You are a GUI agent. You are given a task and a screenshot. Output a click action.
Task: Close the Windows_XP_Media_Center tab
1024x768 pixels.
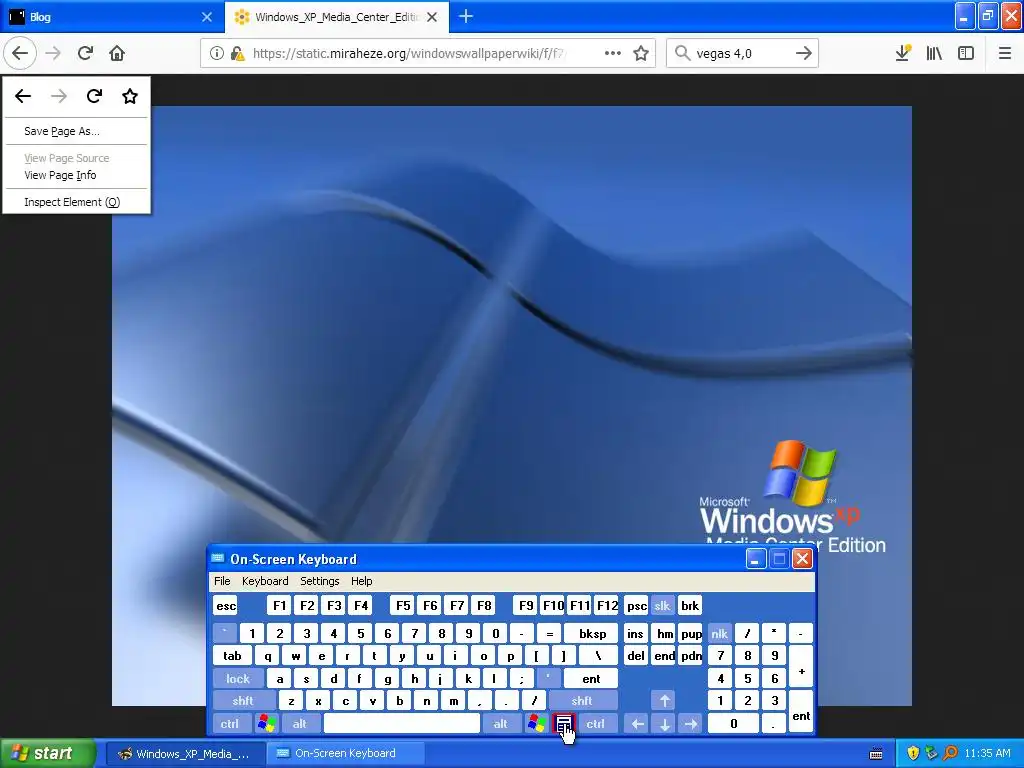[x=432, y=17]
